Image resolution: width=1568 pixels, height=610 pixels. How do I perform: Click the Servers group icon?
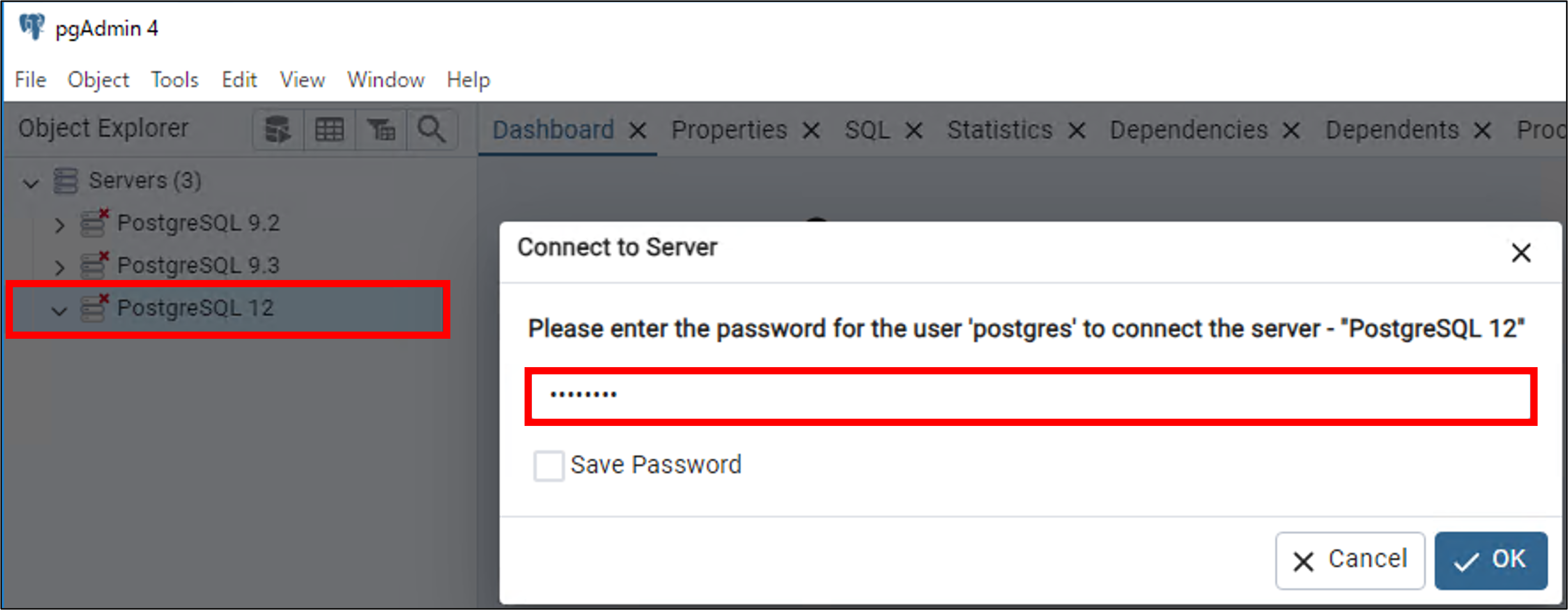[66, 180]
